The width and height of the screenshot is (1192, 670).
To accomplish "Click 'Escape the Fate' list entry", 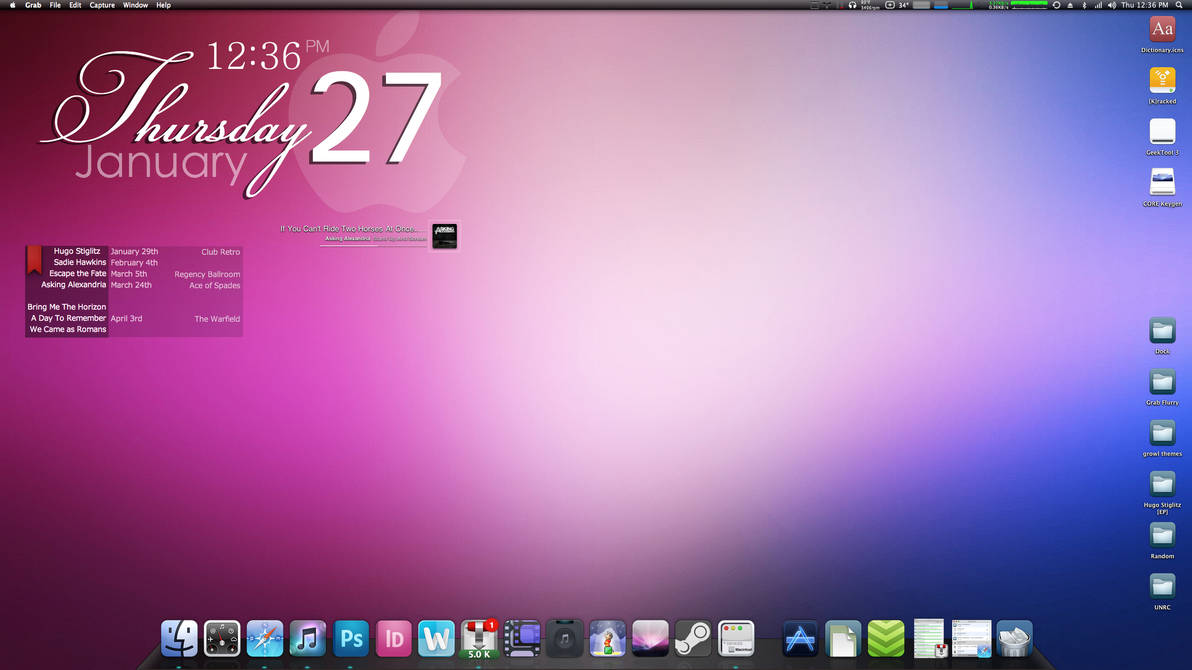I will (78, 274).
